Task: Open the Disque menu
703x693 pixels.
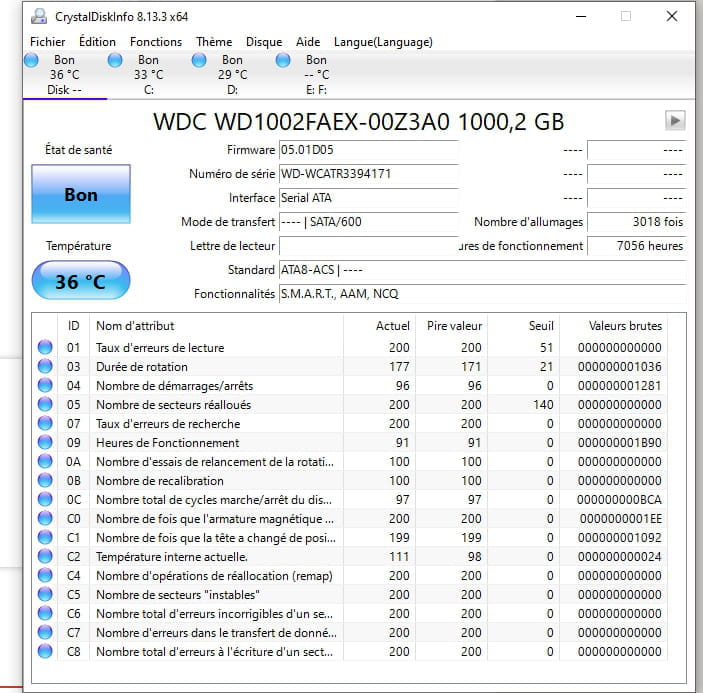Action: click(x=264, y=42)
